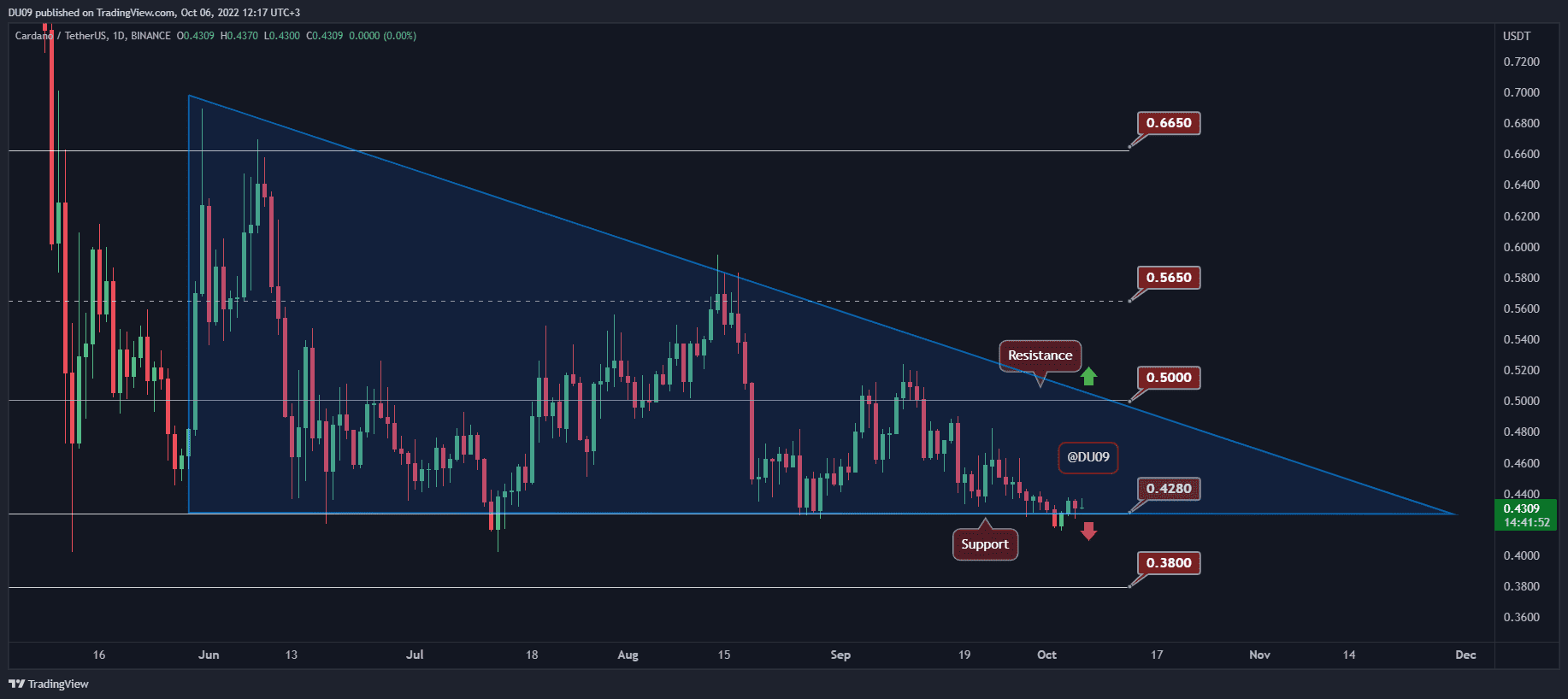Click the Oct date on time axis
This screenshot has width=1568, height=699.
[1046, 655]
